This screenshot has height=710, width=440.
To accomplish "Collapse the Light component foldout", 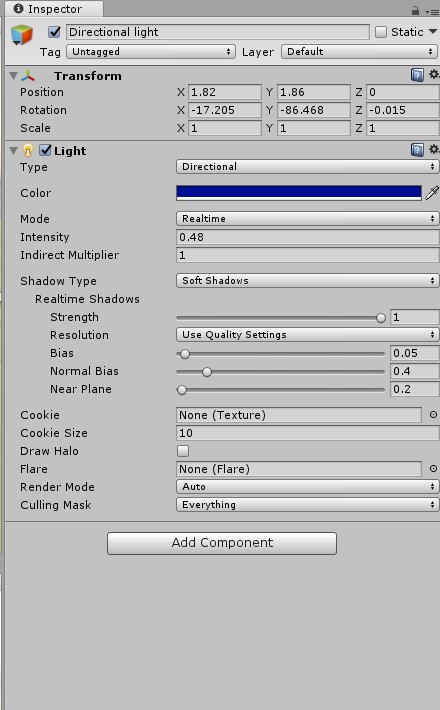I will [14, 150].
